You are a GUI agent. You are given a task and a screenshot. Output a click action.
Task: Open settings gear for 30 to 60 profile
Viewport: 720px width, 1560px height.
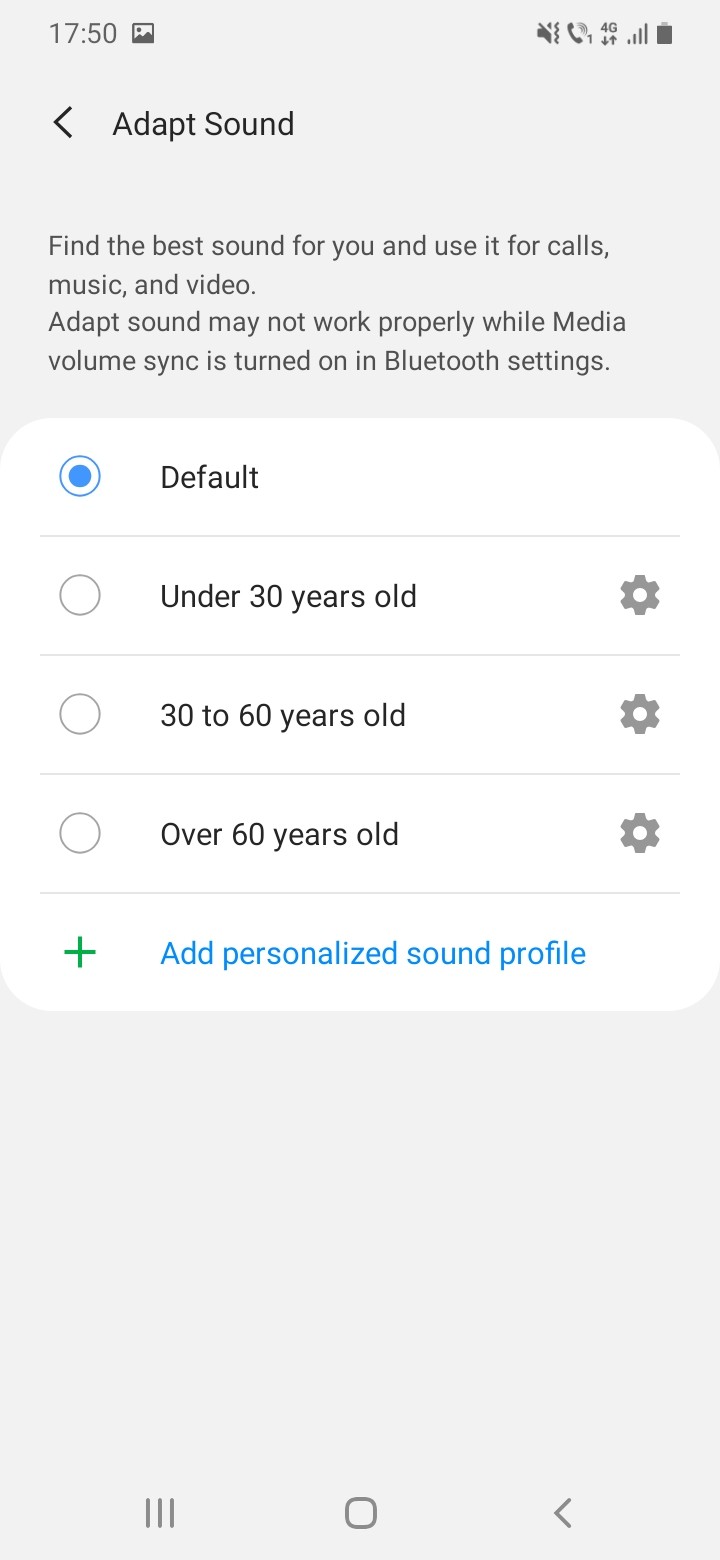(x=640, y=715)
